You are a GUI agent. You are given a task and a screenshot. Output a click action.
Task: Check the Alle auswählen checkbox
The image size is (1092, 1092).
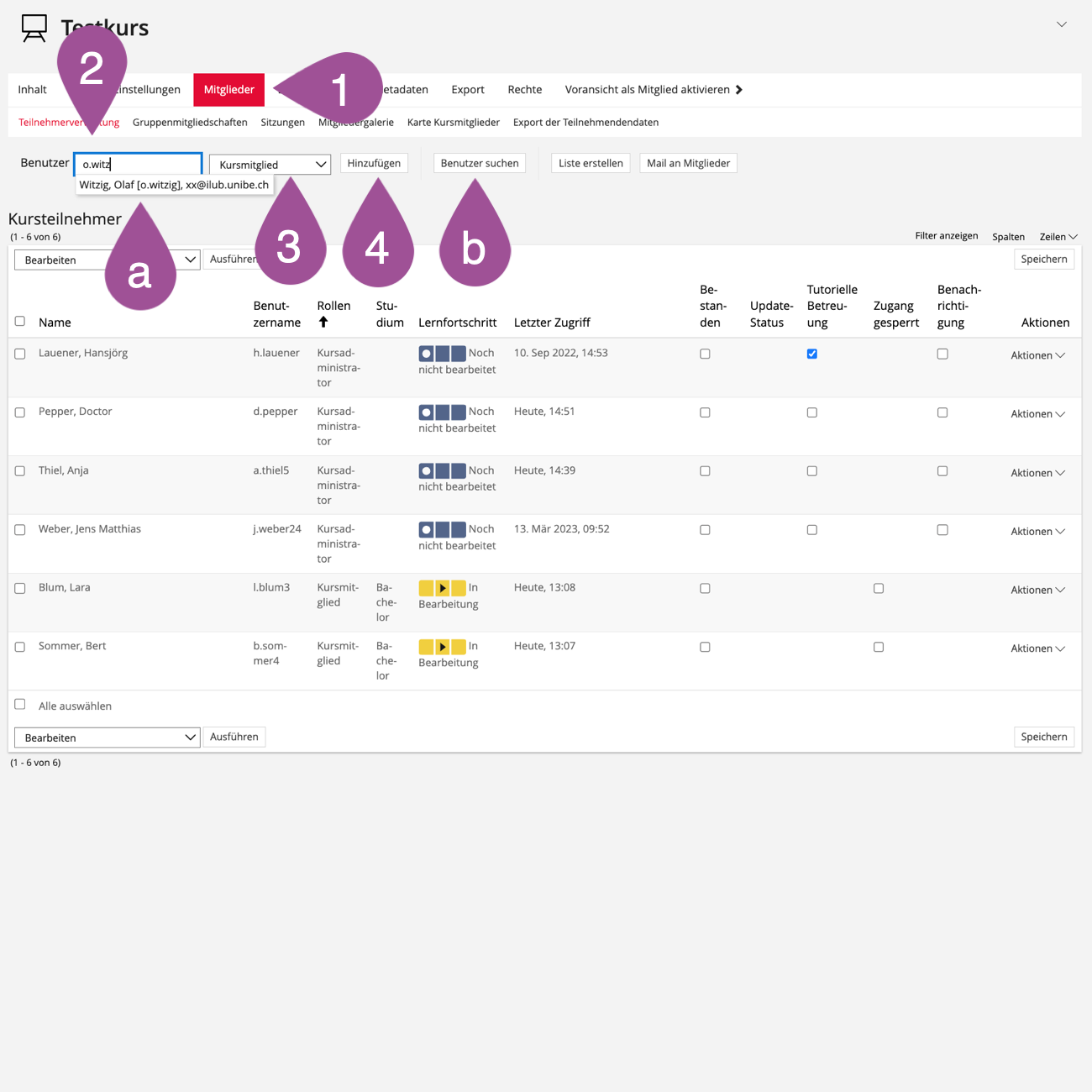pyautogui.click(x=20, y=705)
